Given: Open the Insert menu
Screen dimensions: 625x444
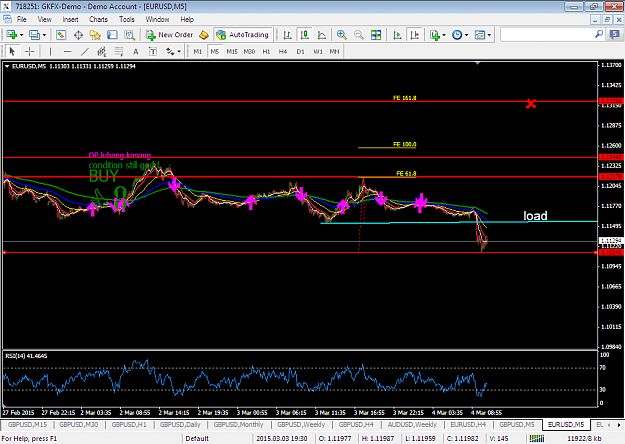Looking at the screenshot, I should (x=70, y=19).
